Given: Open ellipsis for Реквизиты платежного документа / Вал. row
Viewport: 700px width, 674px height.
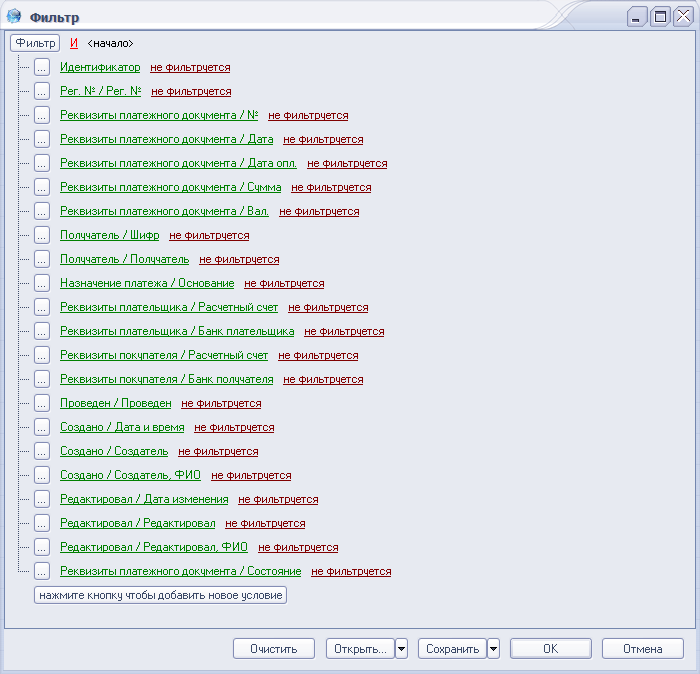Looking at the screenshot, I should (x=42, y=212).
